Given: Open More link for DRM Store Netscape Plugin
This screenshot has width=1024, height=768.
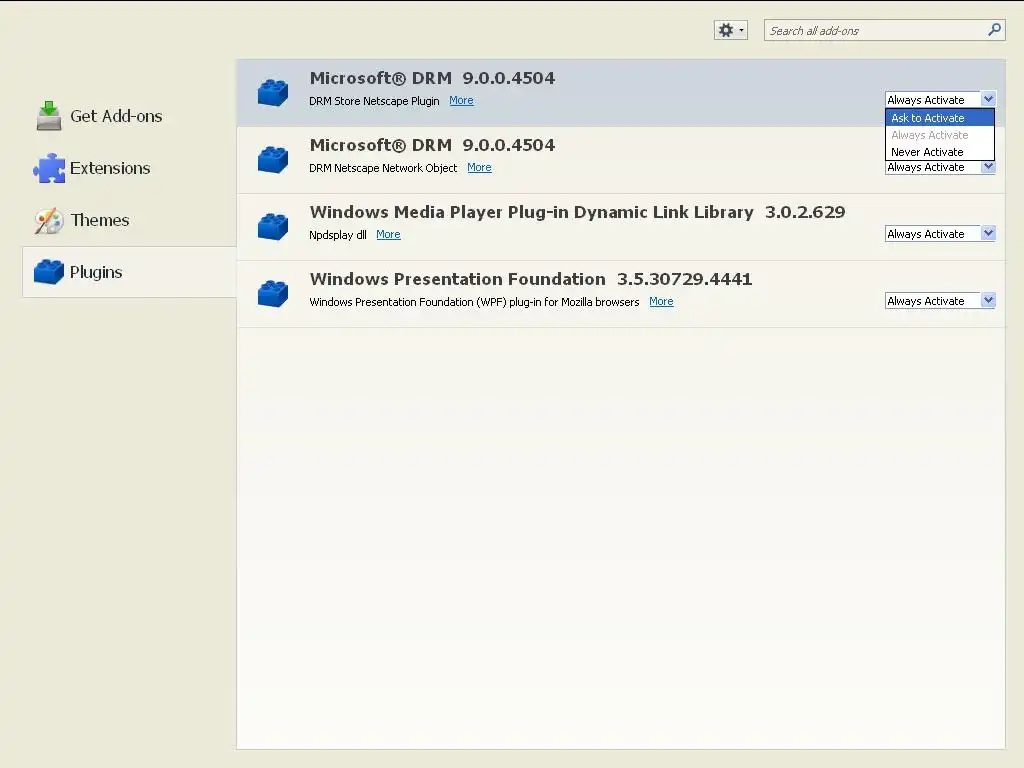Looking at the screenshot, I should tap(461, 101).
